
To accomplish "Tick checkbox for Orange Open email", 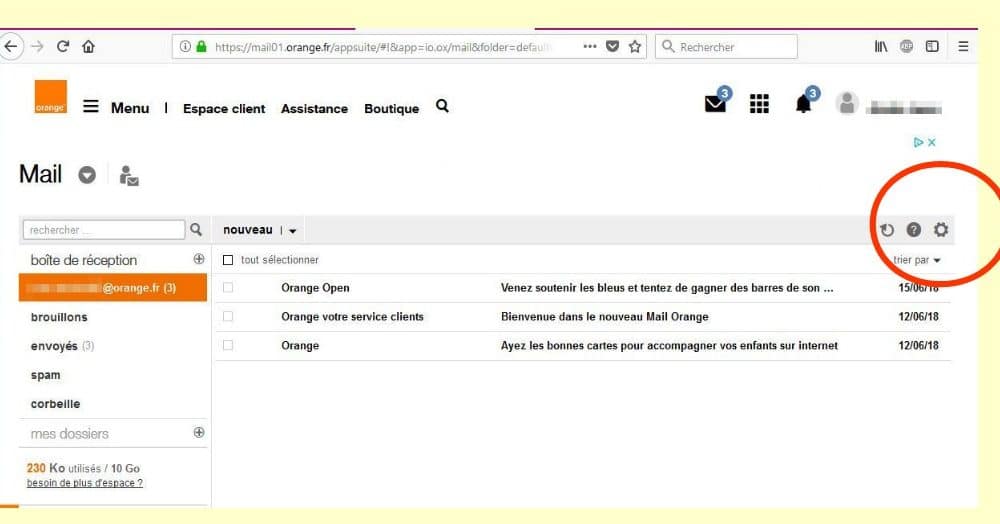I will point(228,287).
